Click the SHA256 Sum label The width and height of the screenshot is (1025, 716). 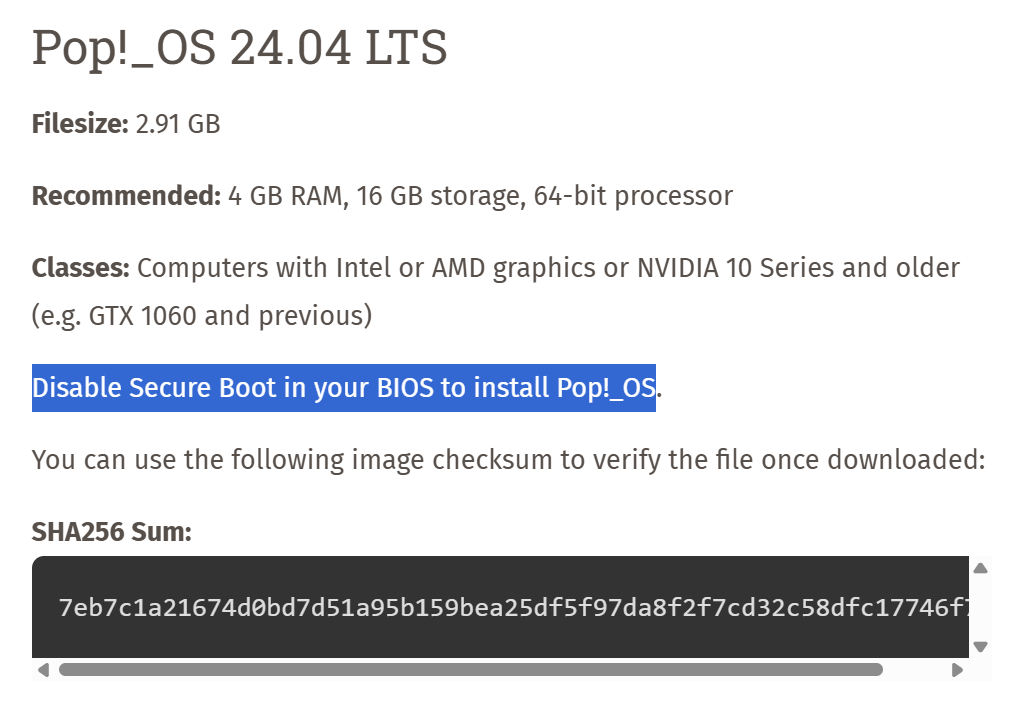(x=112, y=532)
